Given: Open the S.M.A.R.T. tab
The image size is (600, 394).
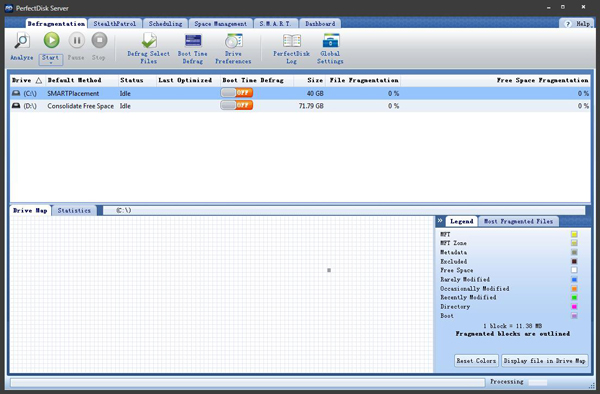Looking at the screenshot, I should [276, 23].
